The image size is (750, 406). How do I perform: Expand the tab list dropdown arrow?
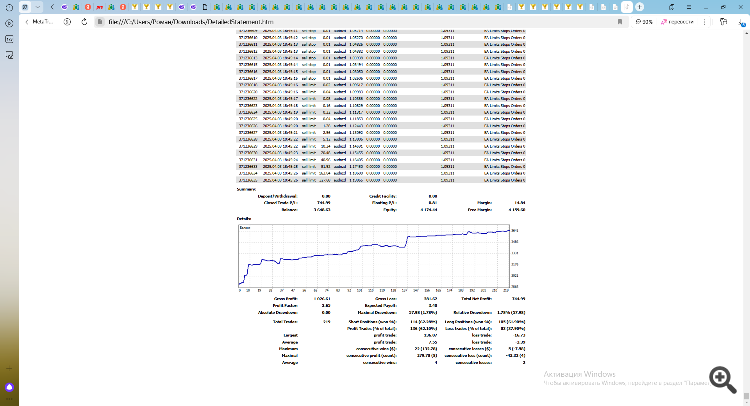click(x=37, y=7)
